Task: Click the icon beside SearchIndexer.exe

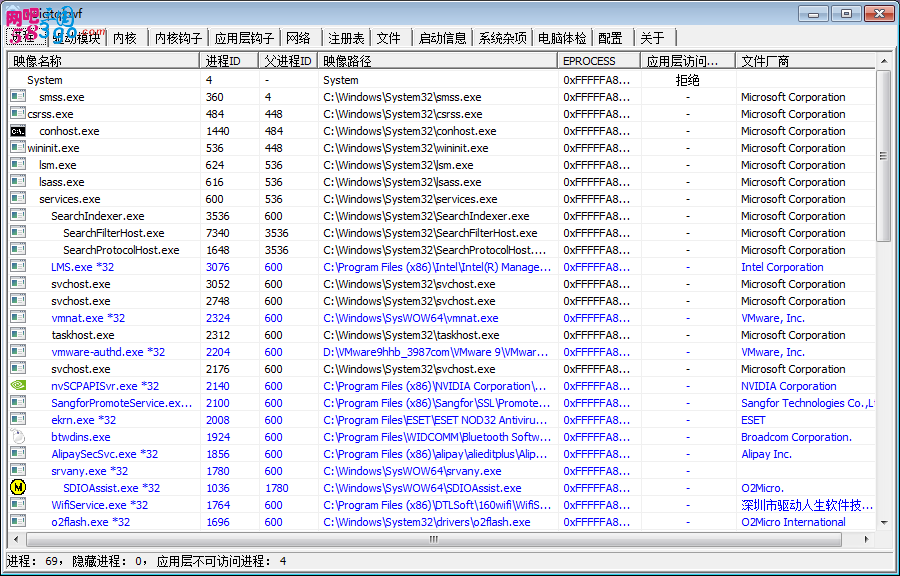Action: 18,216
